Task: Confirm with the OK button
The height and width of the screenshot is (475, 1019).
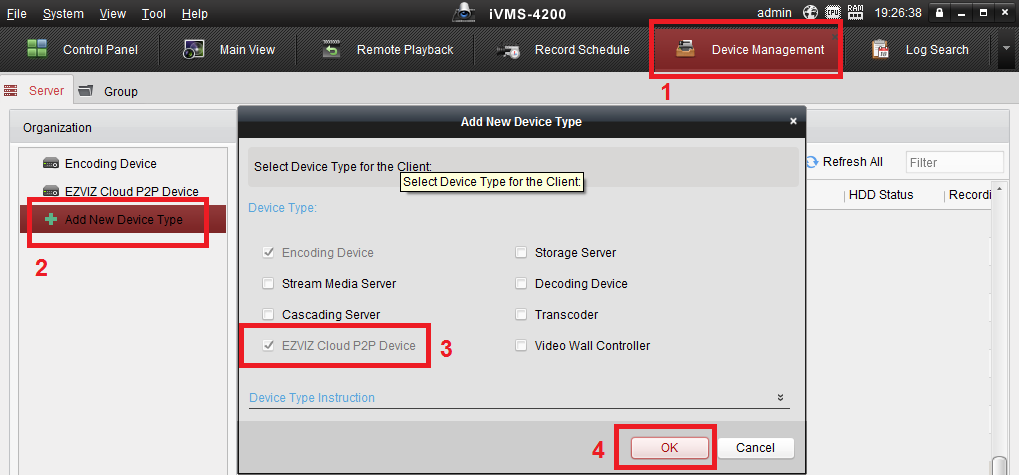Action: click(669, 448)
